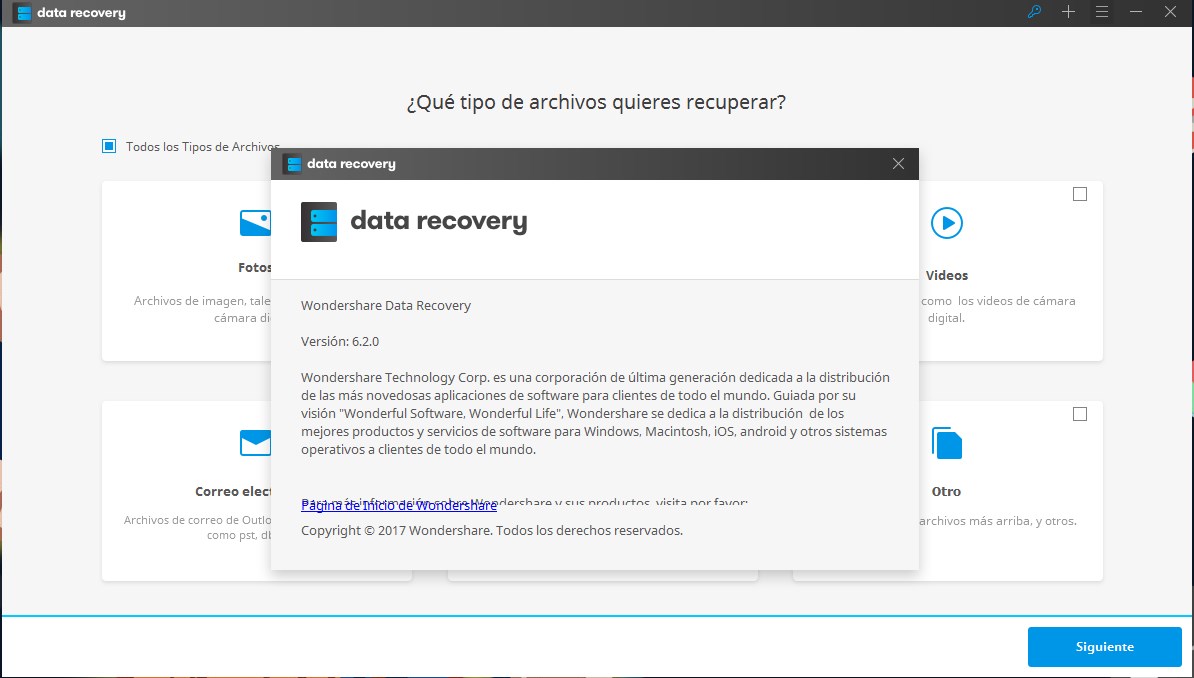Check the Videos file type checkbox
This screenshot has height=678, width=1194.
[x=1080, y=194]
